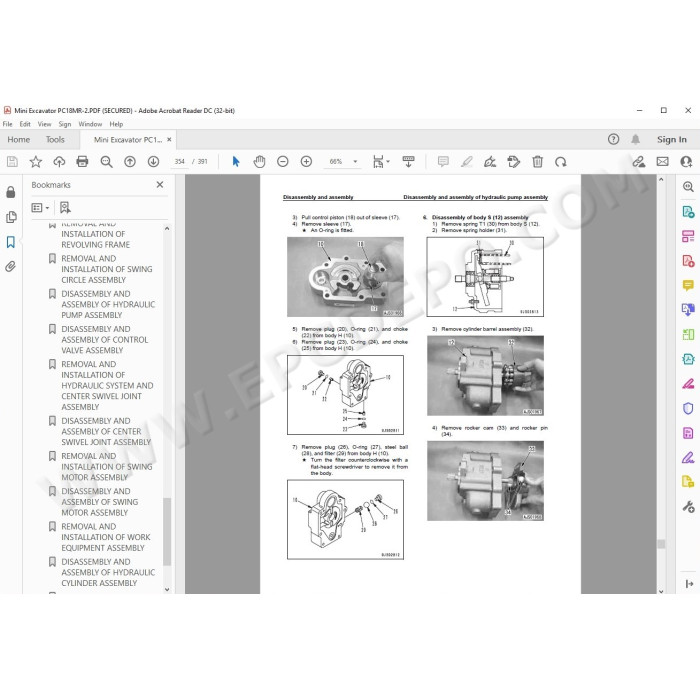Click the page number field
This screenshot has height=700, width=700.
point(179,162)
